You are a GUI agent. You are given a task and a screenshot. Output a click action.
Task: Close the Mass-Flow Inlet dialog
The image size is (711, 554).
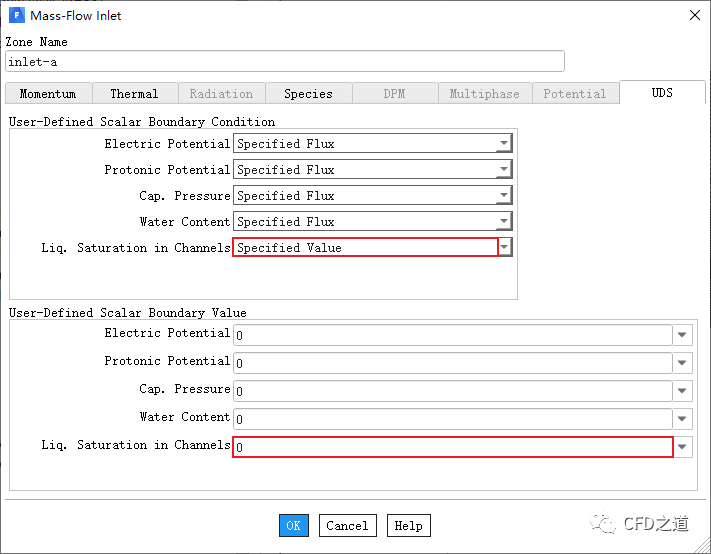click(x=694, y=15)
